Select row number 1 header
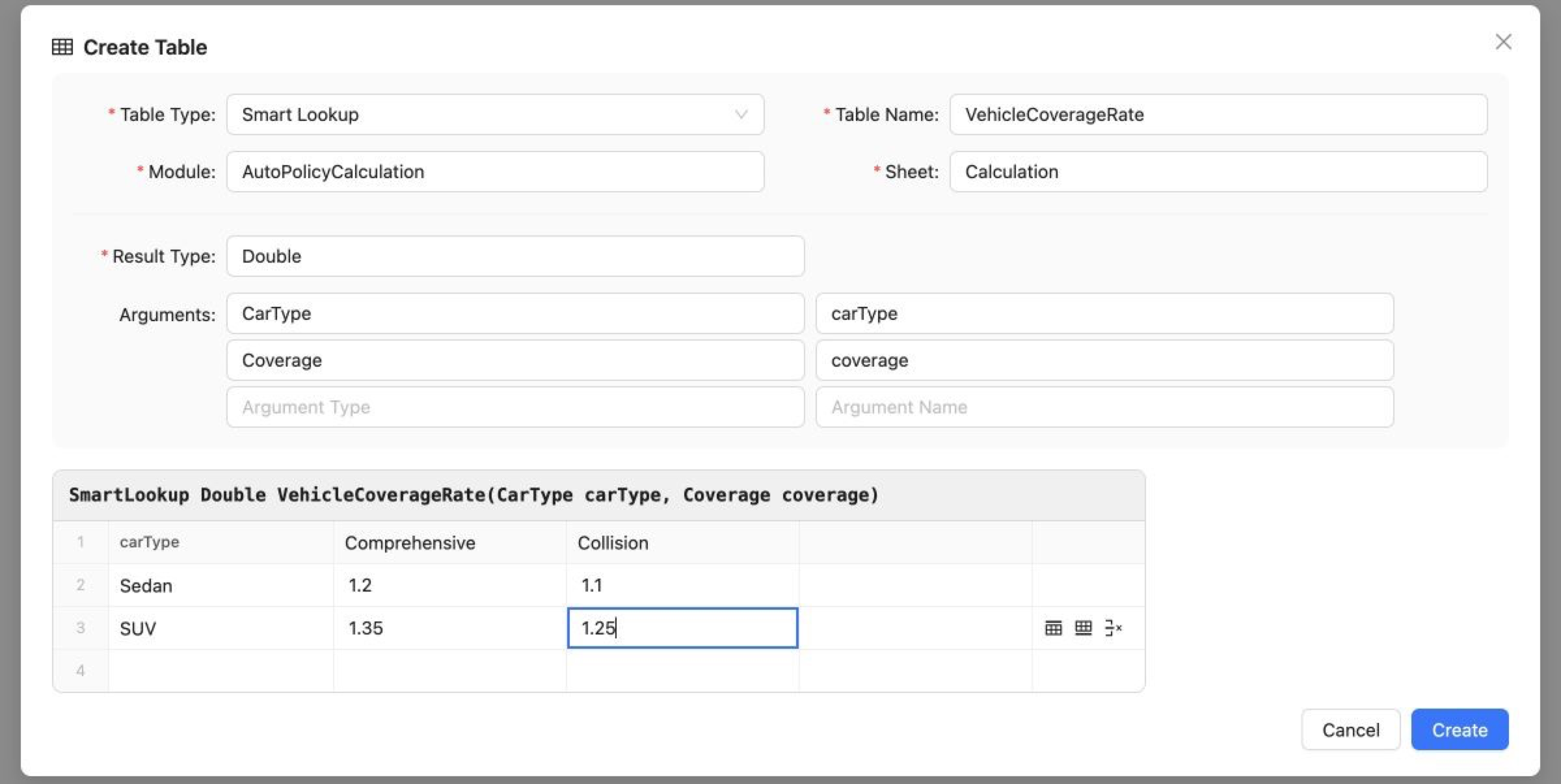Screen dimensions: 1561x784 (81, 542)
